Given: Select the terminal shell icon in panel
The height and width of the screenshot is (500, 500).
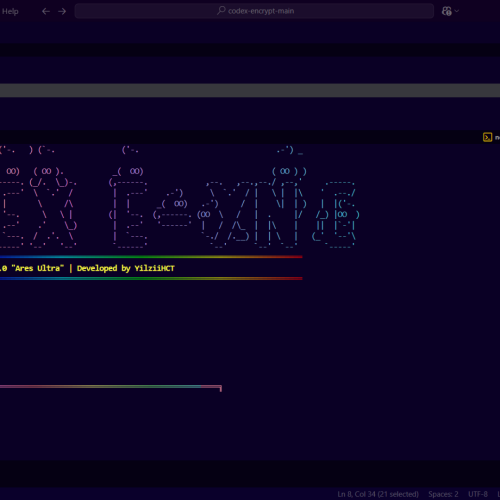Looking at the screenshot, I should pos(487,137).
